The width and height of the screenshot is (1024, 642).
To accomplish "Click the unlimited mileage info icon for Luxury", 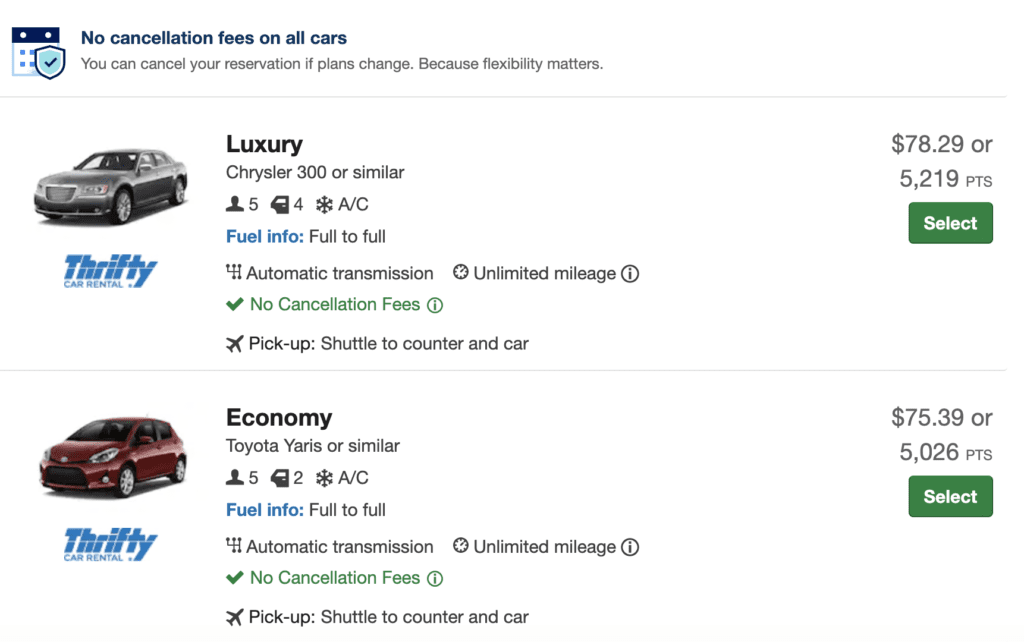I will (631, 272).
